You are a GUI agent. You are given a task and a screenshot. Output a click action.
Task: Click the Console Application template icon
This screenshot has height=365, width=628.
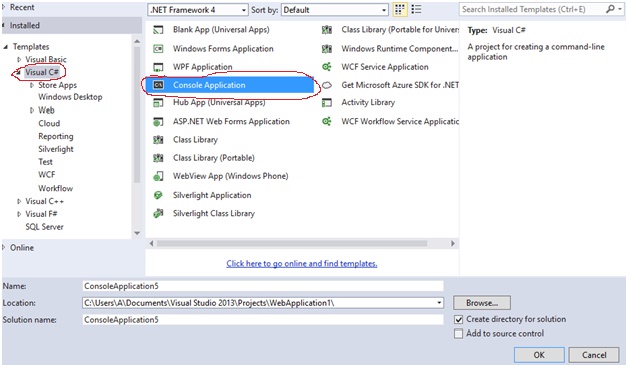pyautogui.click(x=159, y=85)
